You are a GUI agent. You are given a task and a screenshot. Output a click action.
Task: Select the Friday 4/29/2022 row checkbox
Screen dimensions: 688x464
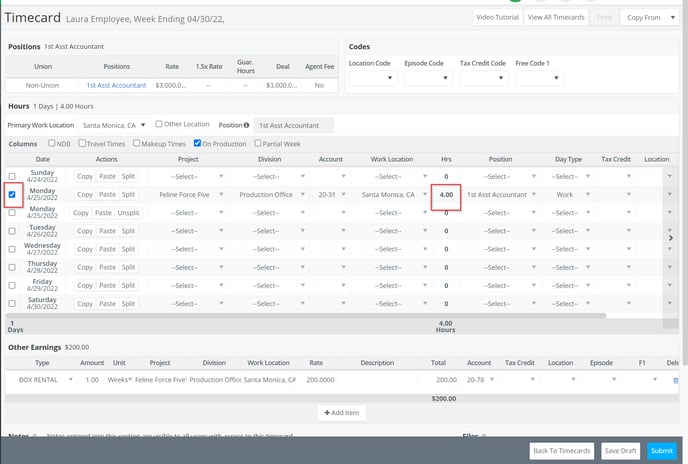12,285
